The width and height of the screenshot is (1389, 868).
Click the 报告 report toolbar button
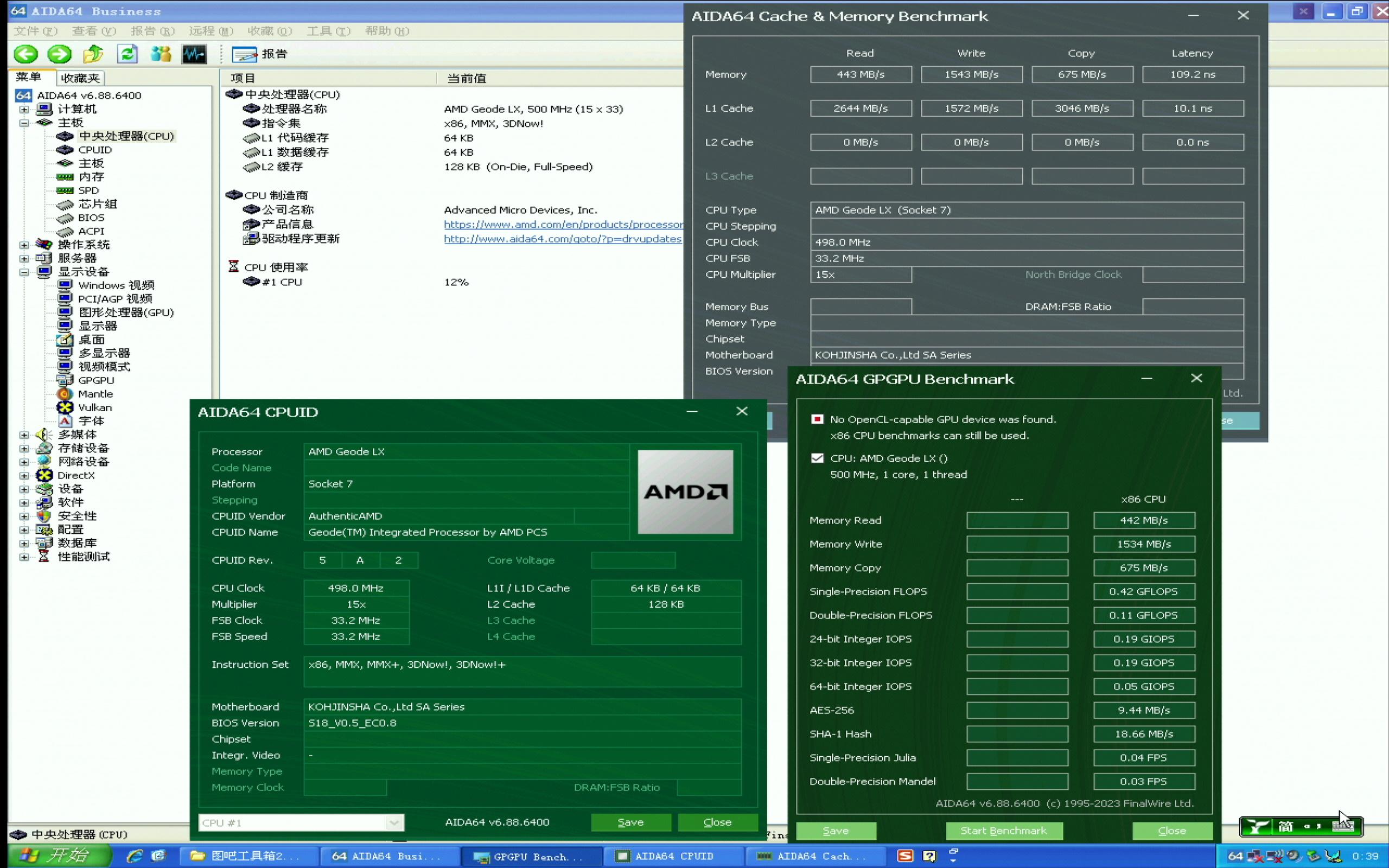coord(259,55)
